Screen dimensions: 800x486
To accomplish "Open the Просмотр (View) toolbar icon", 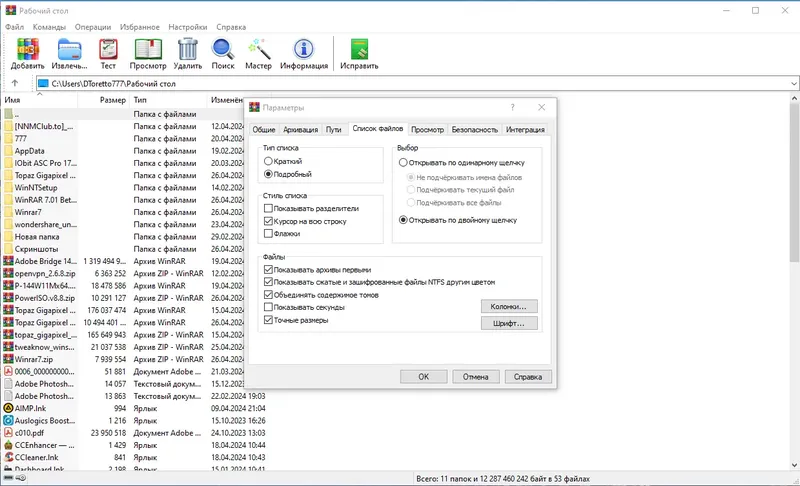I will point(148,49).
